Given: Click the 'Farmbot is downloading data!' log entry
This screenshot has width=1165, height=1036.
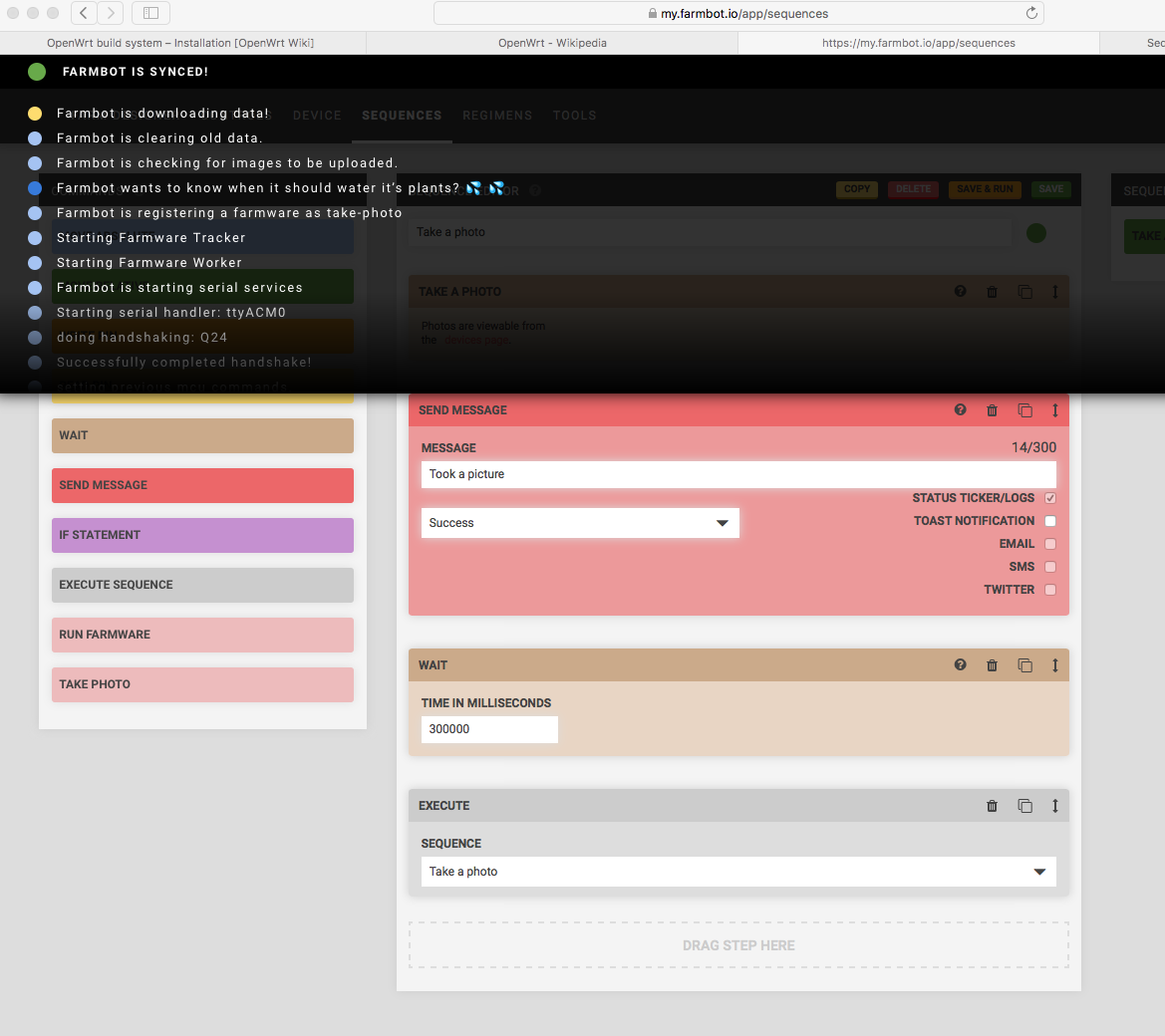Looking at the screenshot, I should [x=162, y=114].
